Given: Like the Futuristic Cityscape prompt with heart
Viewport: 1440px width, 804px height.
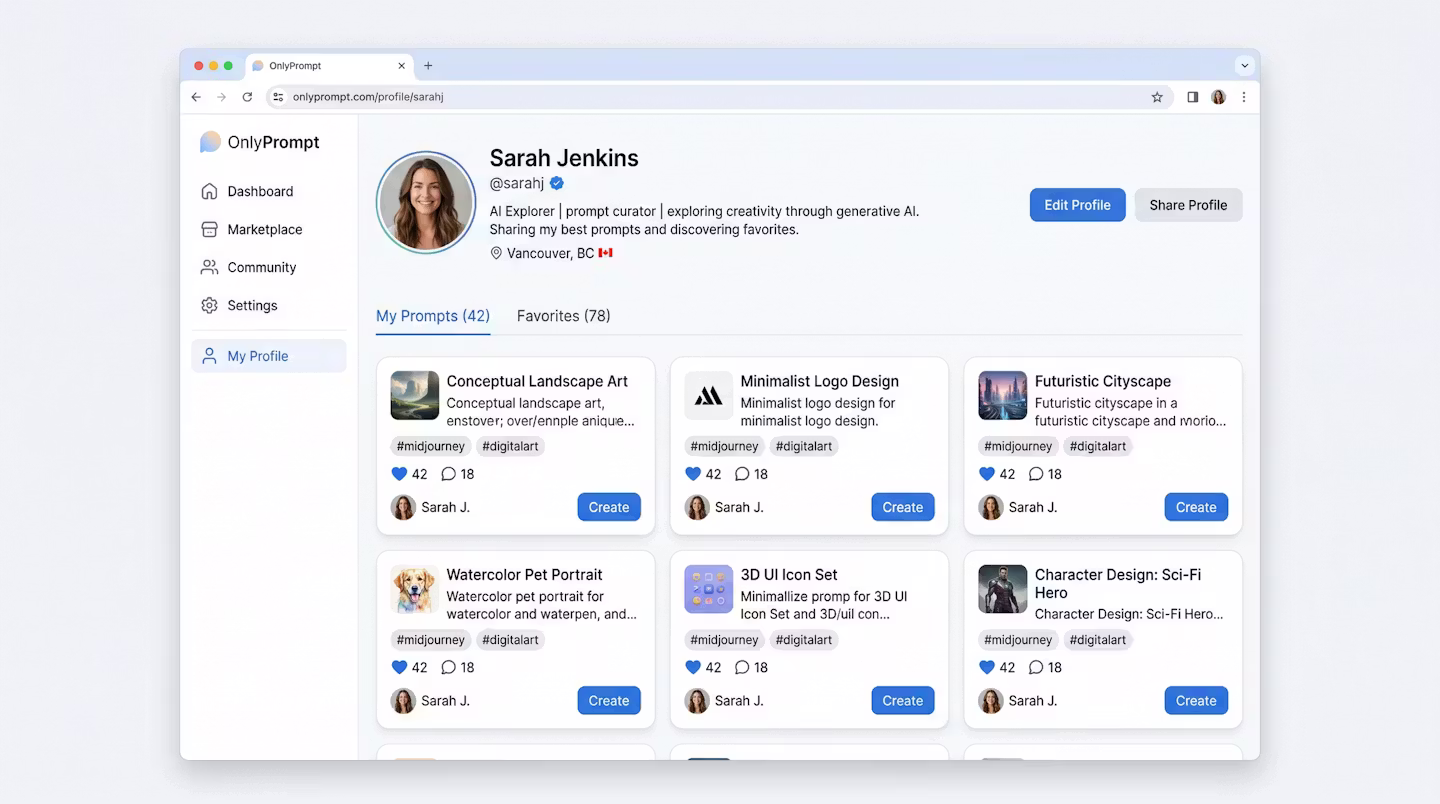Looking at the screenshot, I should click(987, 474).
